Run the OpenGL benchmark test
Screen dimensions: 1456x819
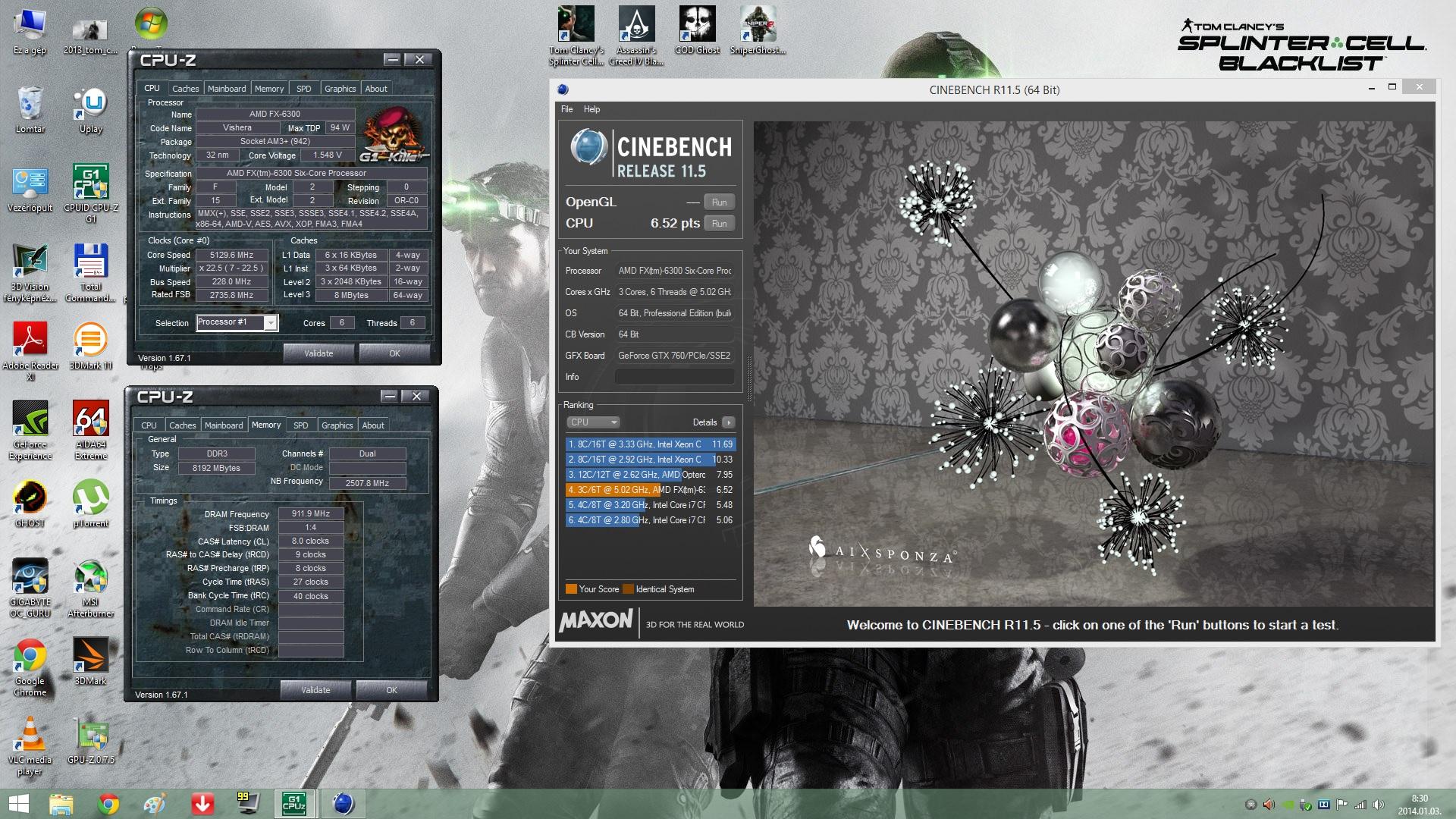point(719,202)
